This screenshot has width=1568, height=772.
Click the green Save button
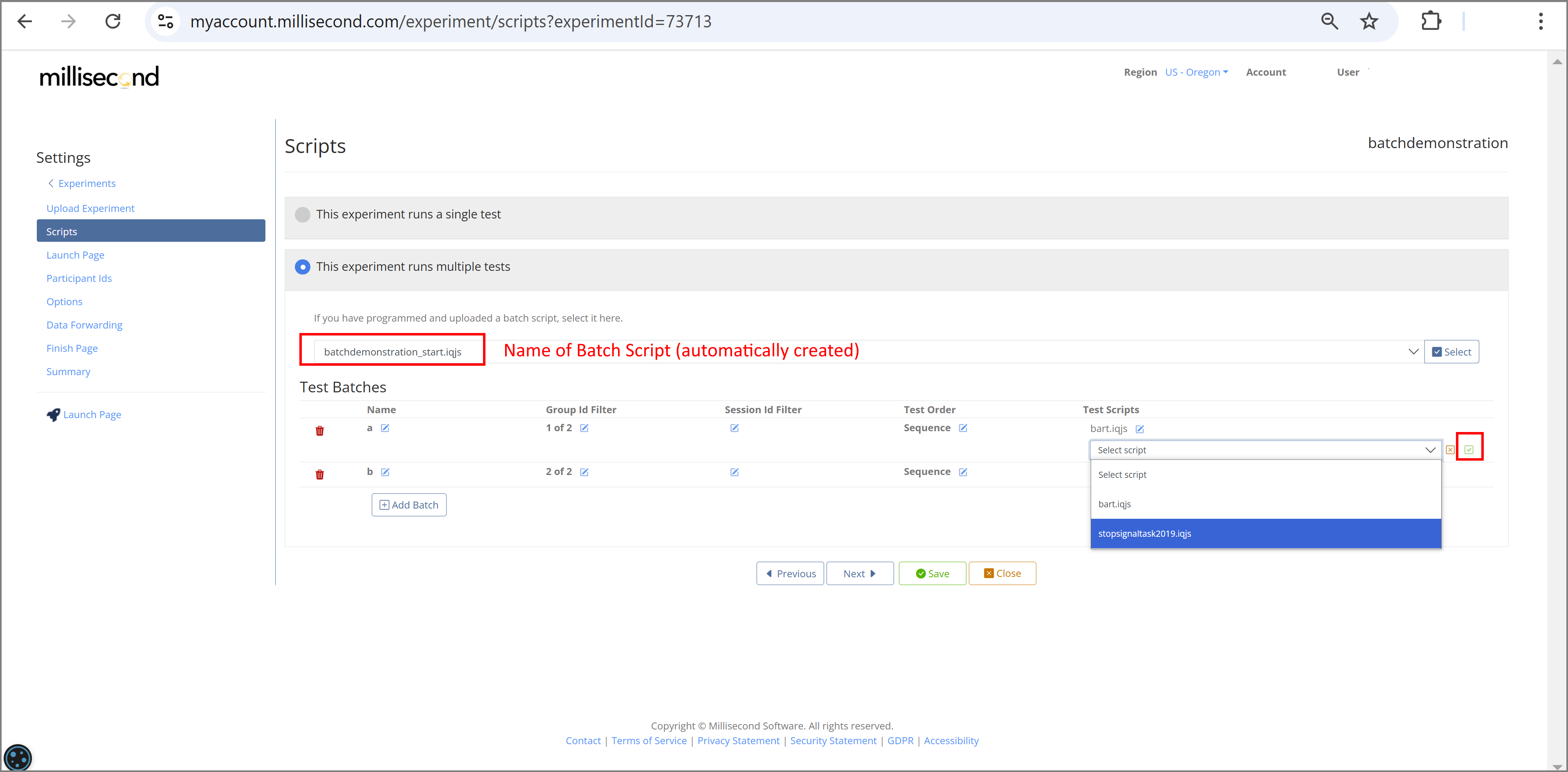point(932,574)
